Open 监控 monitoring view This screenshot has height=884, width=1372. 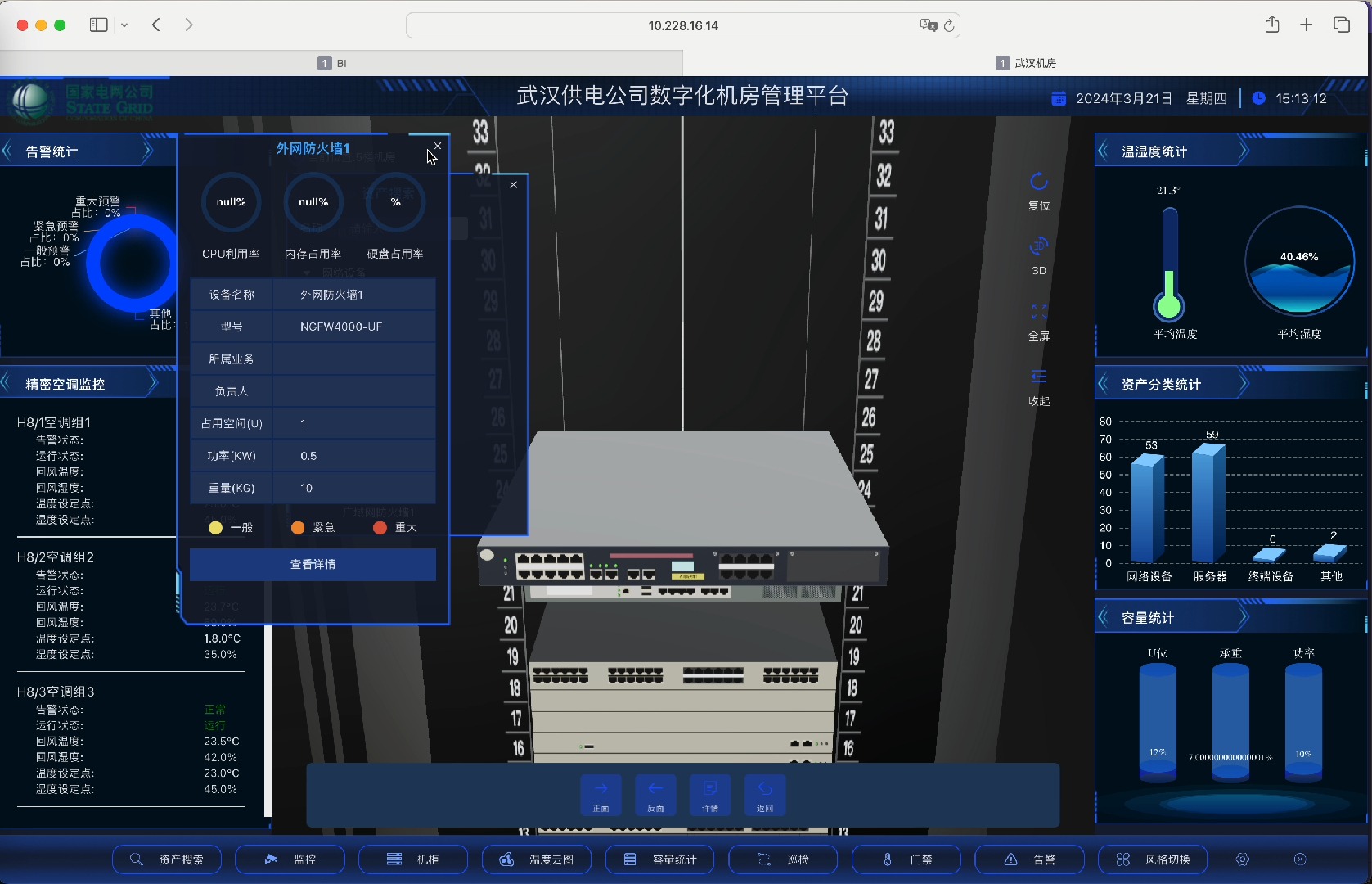pos(290,859)
